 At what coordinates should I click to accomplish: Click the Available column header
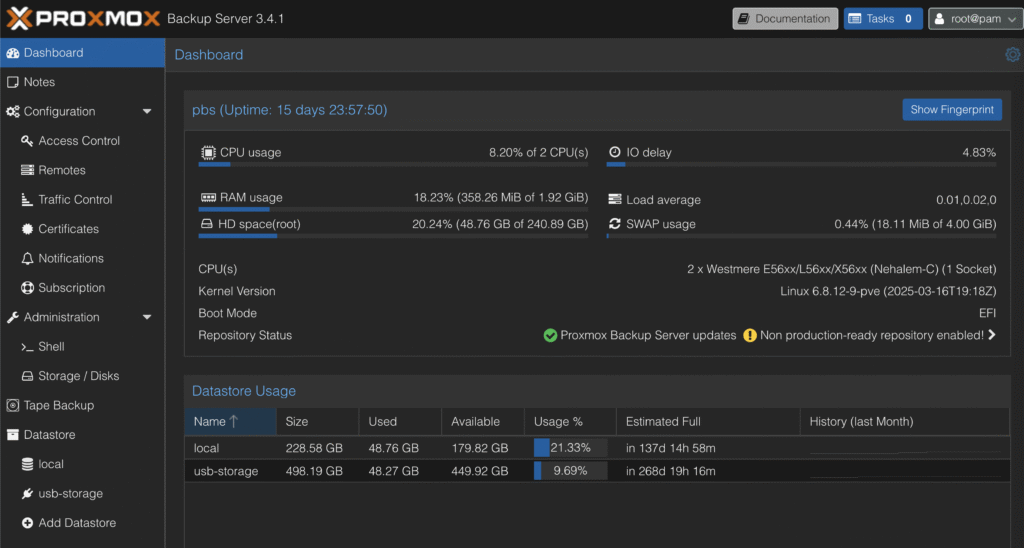click(x=483, y=422)
